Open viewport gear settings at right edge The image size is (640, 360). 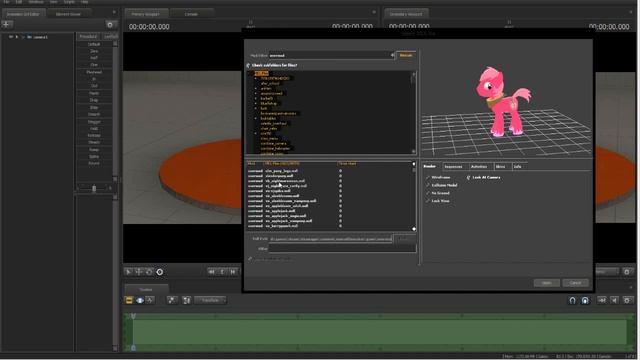click(x=627, y=272)
